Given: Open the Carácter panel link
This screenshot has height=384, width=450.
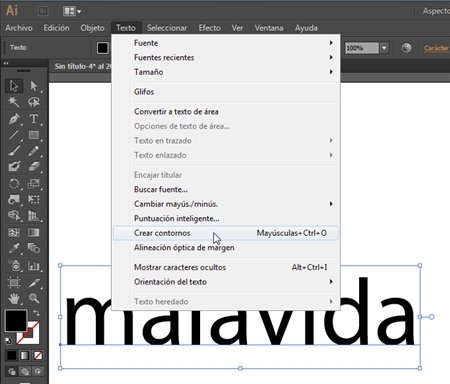Looking at the screenshot, I should (436, 48).
